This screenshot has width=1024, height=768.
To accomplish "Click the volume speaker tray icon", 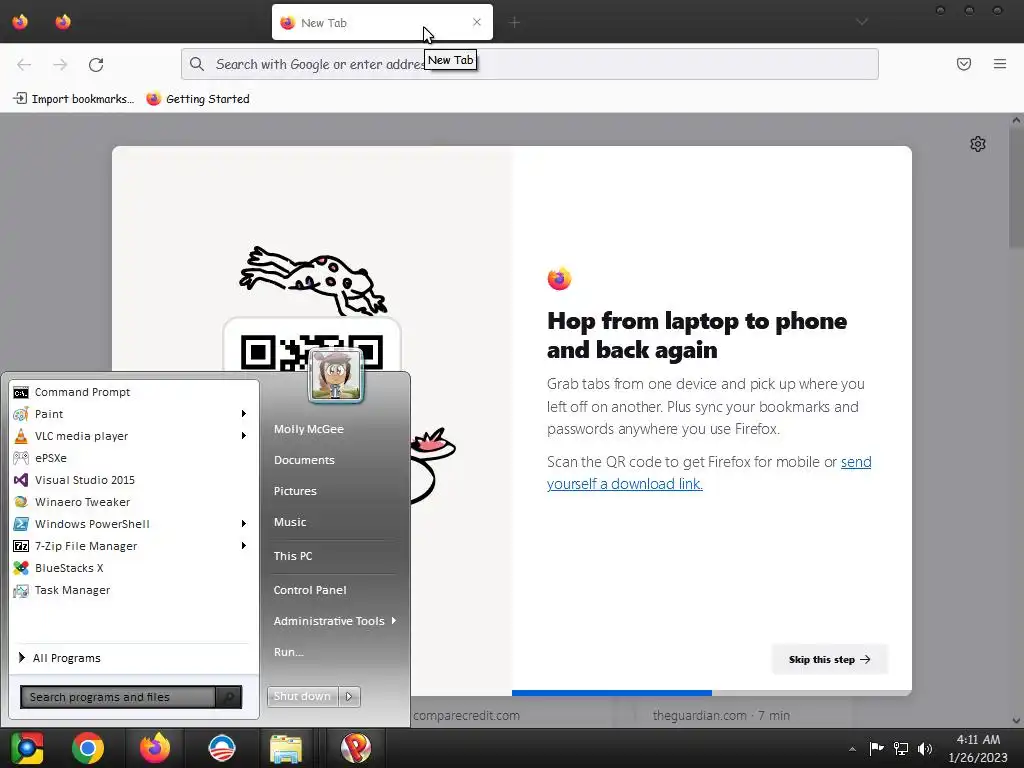I will 925,749.
